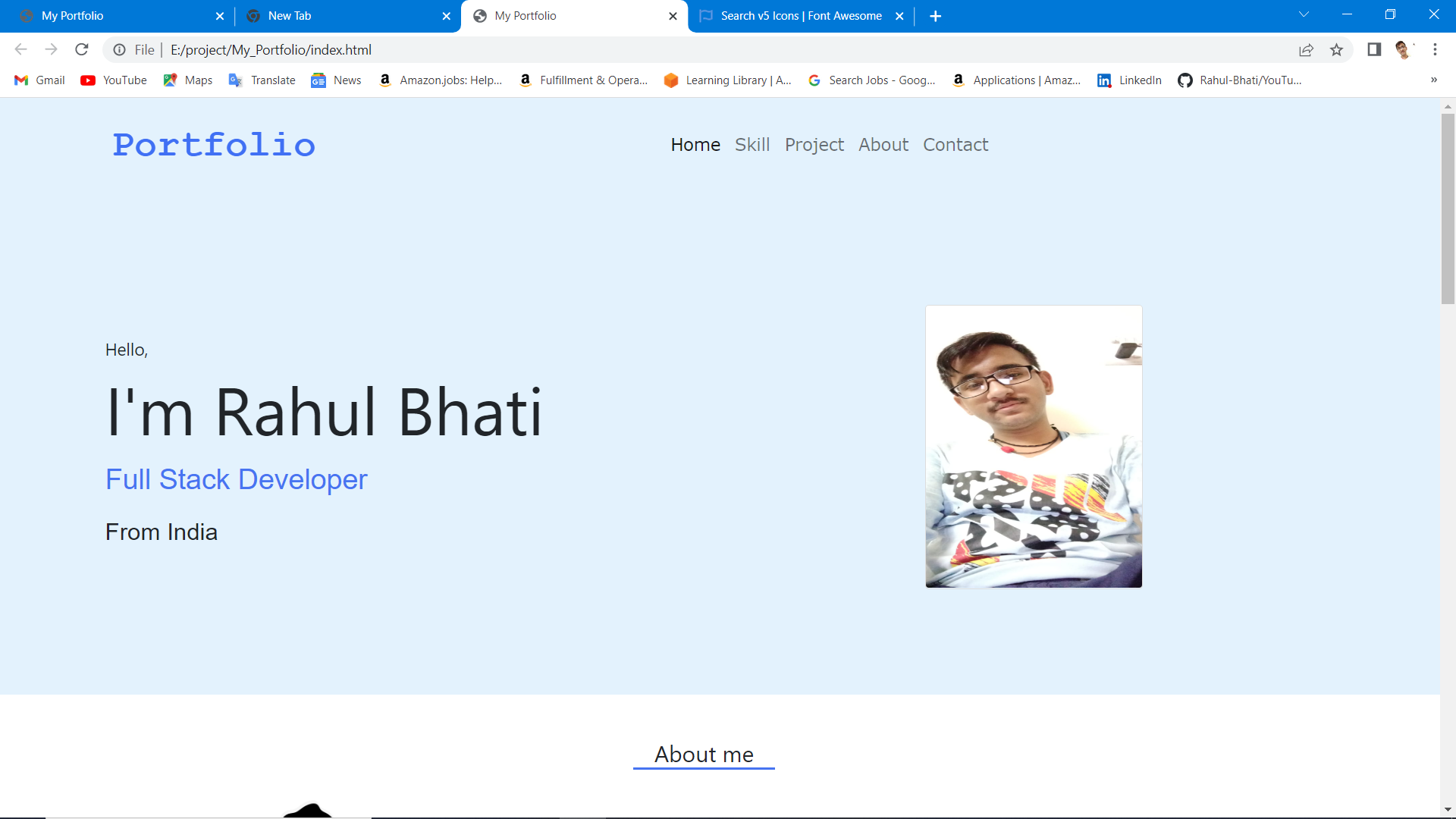Open the Translate bookmark
The width and height of the screenshot is (1456, 819).
(262, 80)
